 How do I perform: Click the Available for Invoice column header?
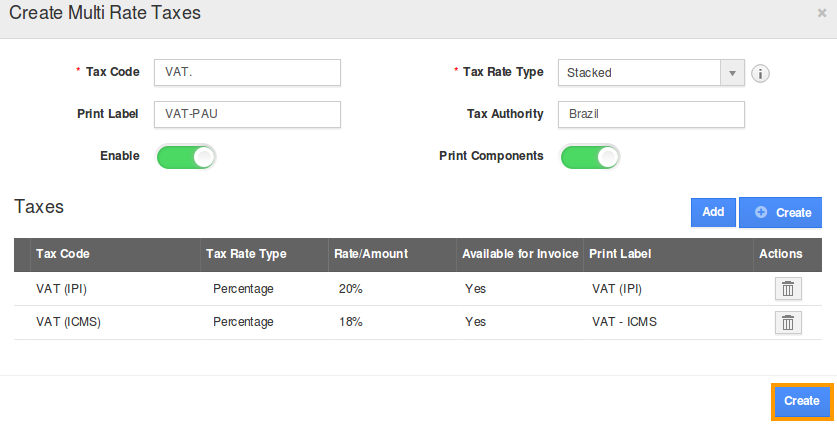coord(520,254)
